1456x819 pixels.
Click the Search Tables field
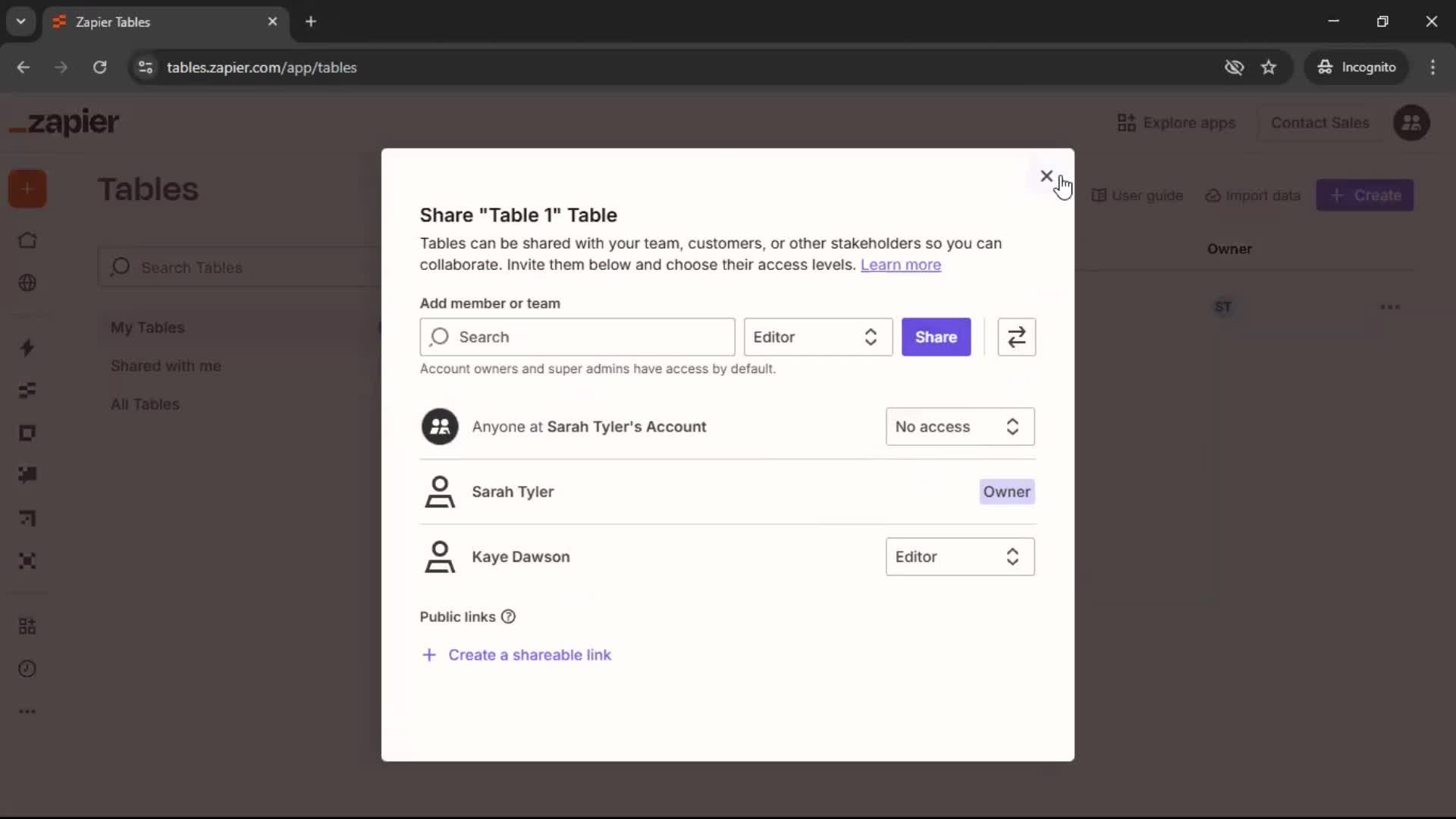(x=240, y=267)
